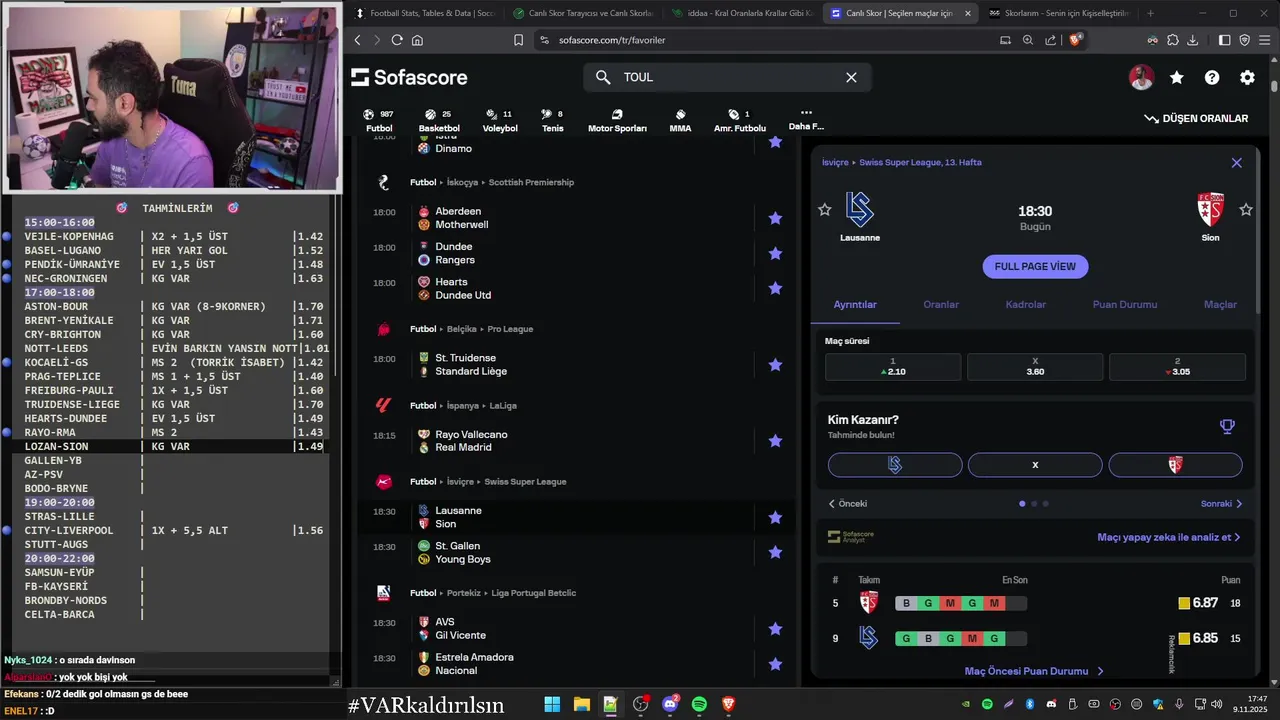Close the match details panel
The width and height of the screenshot is (1280, 720).
[x=1237, y=162]
